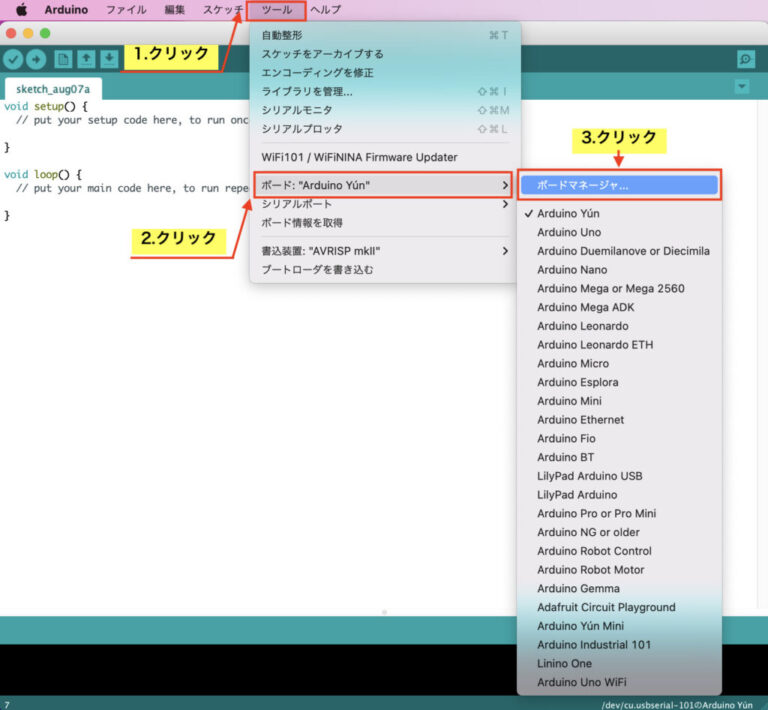This screenshot has width=768, height=710.
Task: Choose ライブラリを管理... from the menu
Action: click(306, 92)
